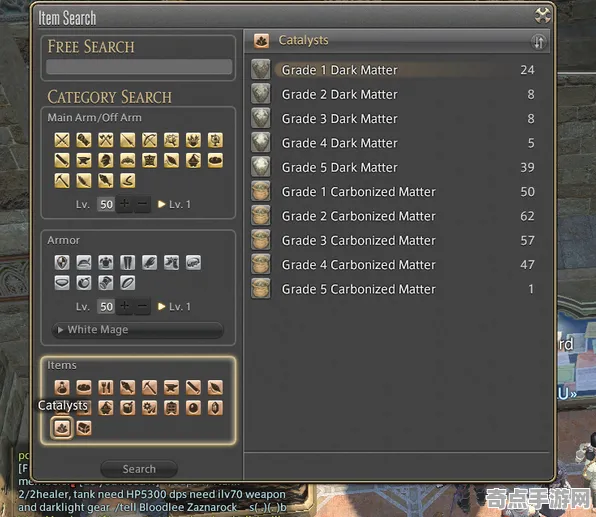
Task: Select the globe icon in Main Arm
Action: [215, 140]
